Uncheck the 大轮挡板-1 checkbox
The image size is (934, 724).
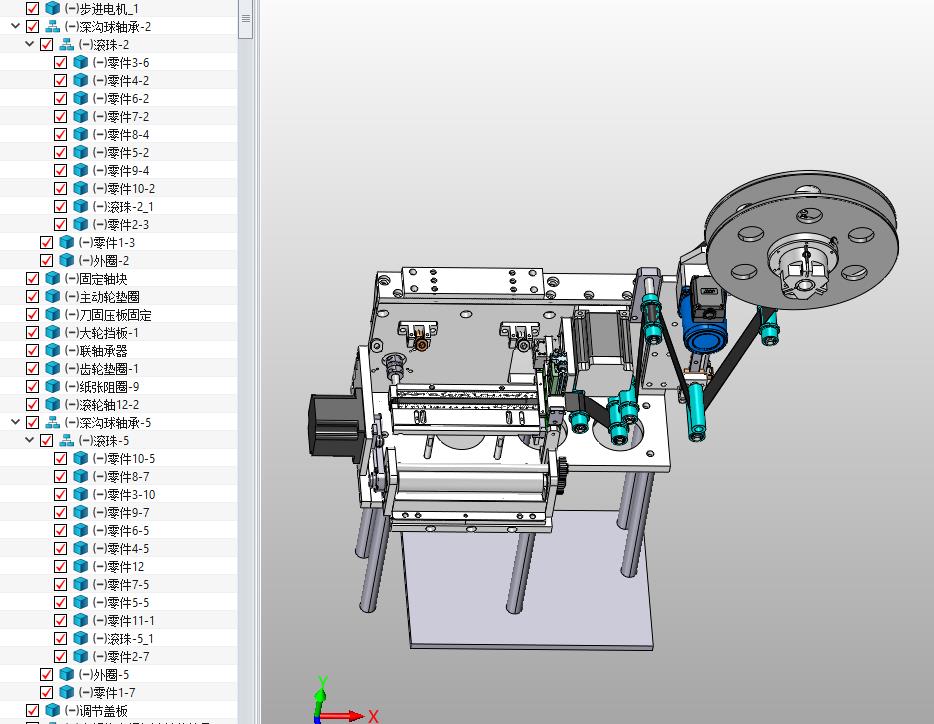pyautogui.click(x=33, y=333)
